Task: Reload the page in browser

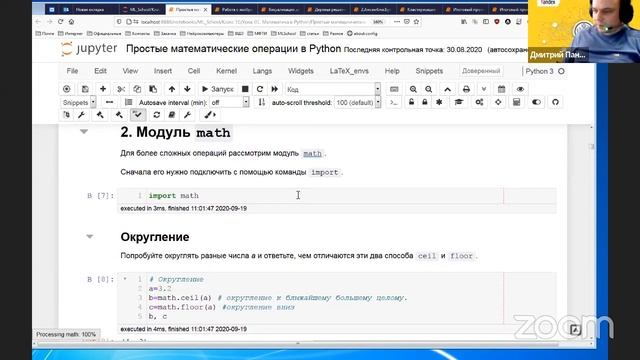Action: pos(60,22)
